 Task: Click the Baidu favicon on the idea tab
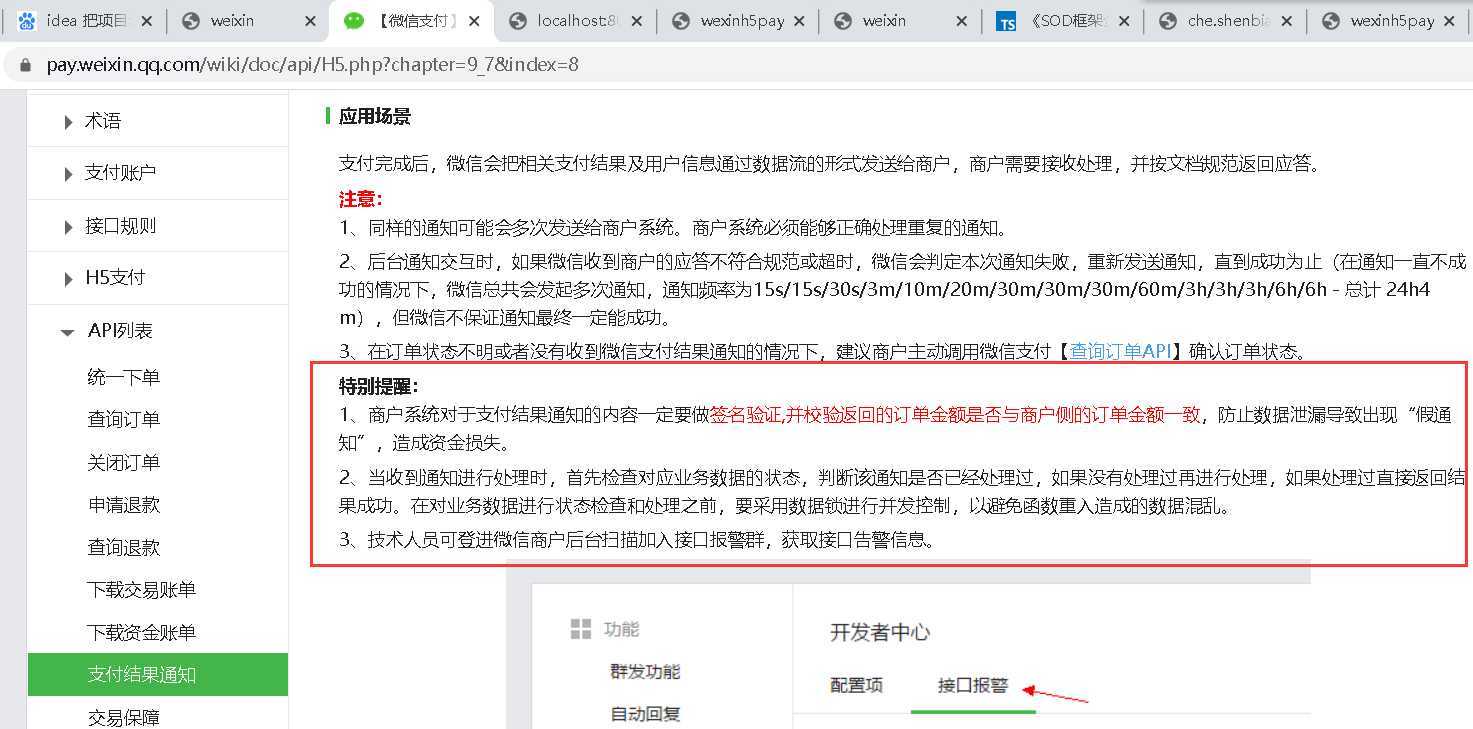(x=27, y=21)
